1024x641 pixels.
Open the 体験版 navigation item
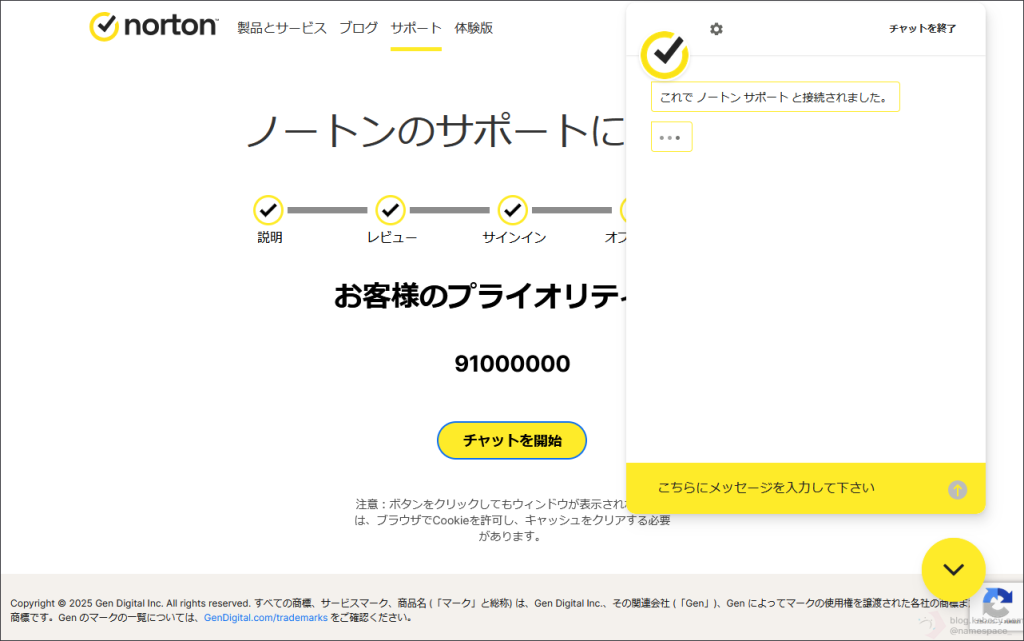(x=473, y=28)
